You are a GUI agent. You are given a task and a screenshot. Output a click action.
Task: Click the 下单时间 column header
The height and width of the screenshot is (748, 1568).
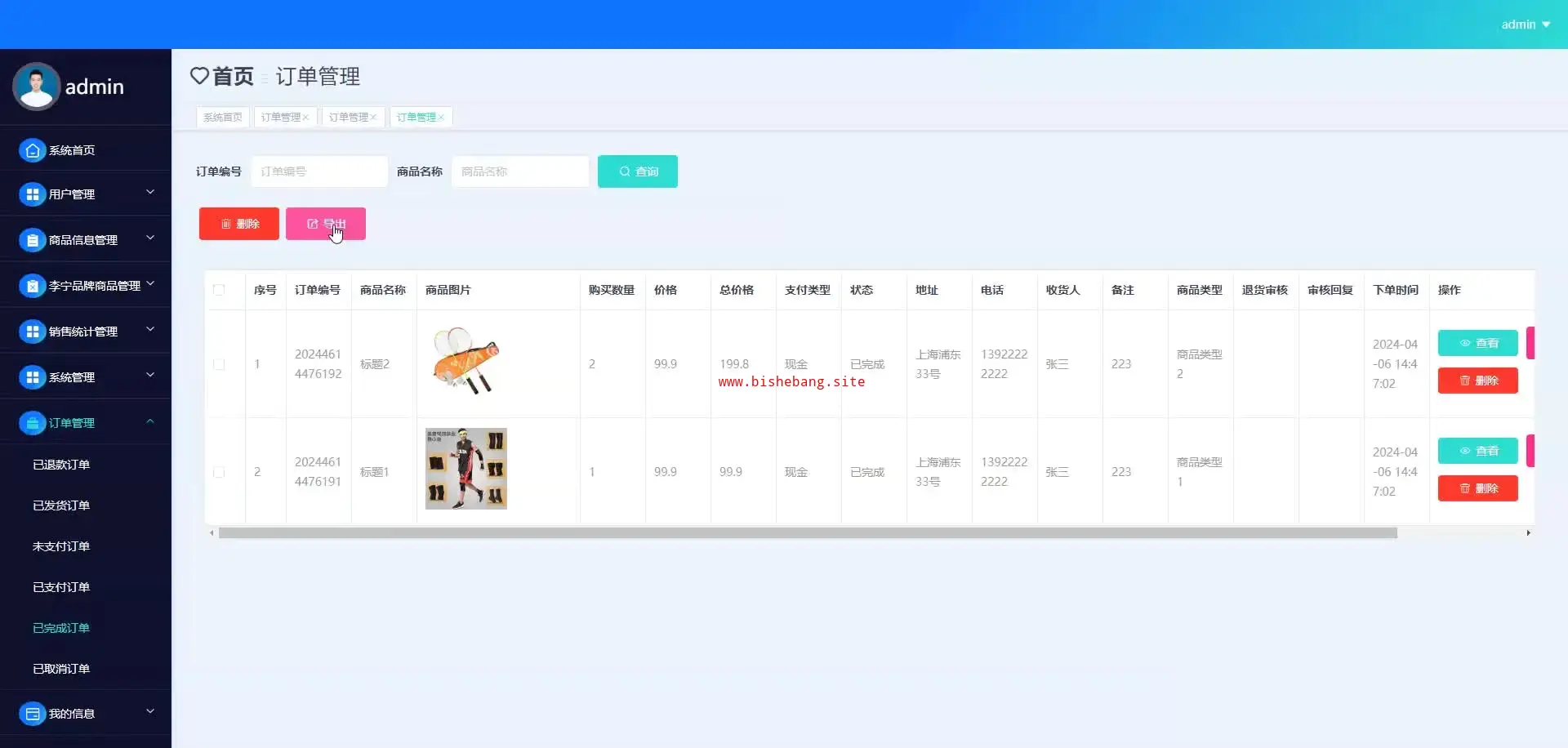[x=1396, y=290]
